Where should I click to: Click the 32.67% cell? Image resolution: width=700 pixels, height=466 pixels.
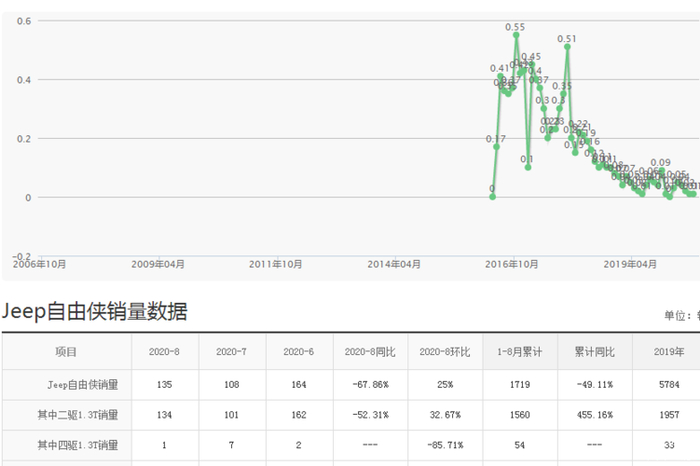tap(445, 415)
